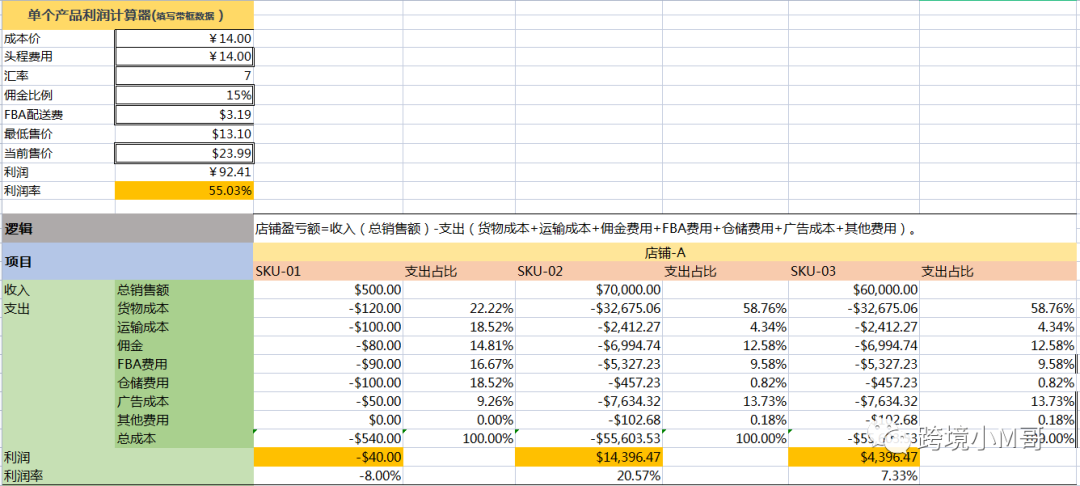Select the highlighted -$40.00 profit cell
Viewport: 1080px width, 486px height.
click(x=328, y=457)
